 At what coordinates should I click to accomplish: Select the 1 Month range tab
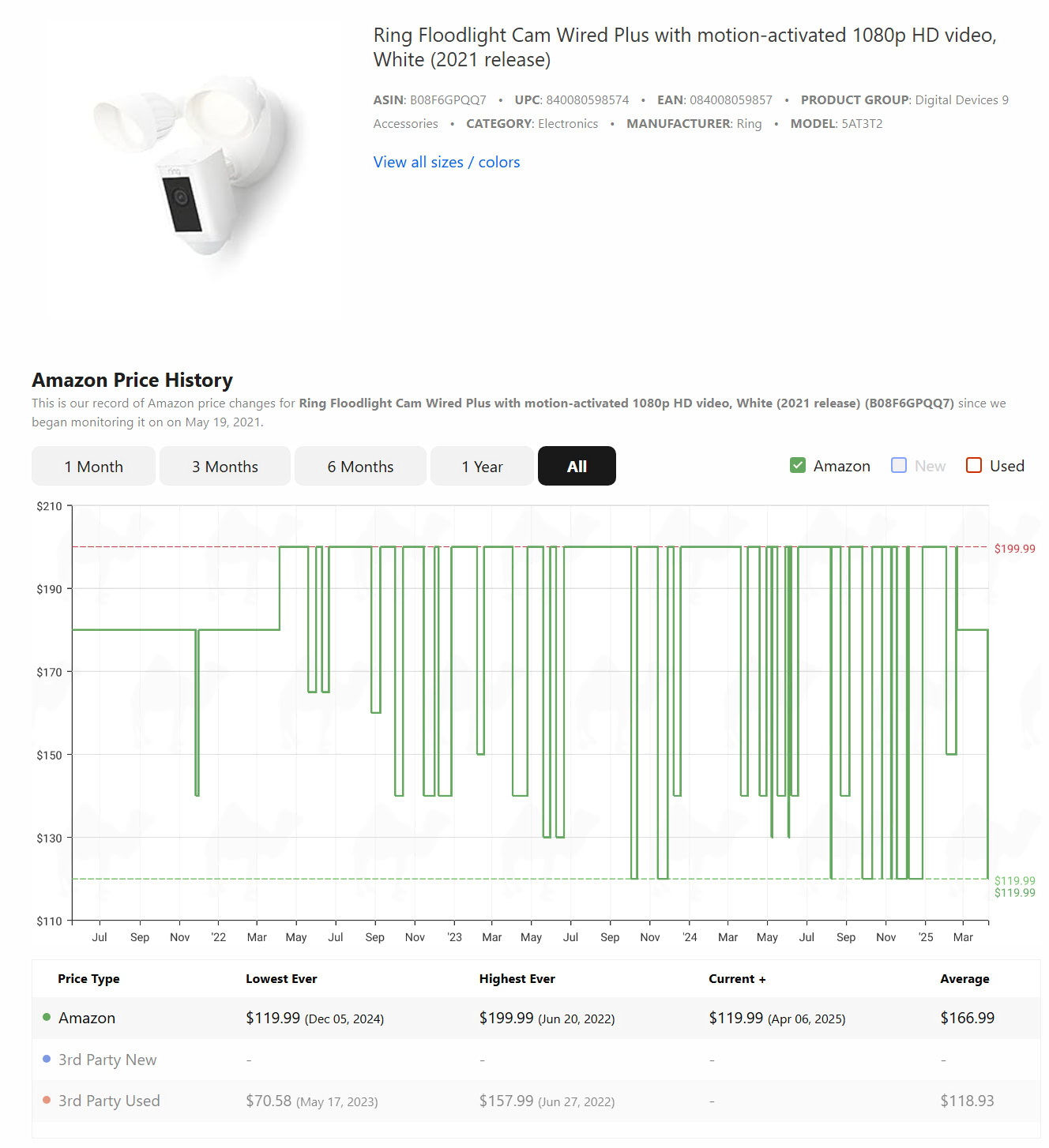point(93,466)
